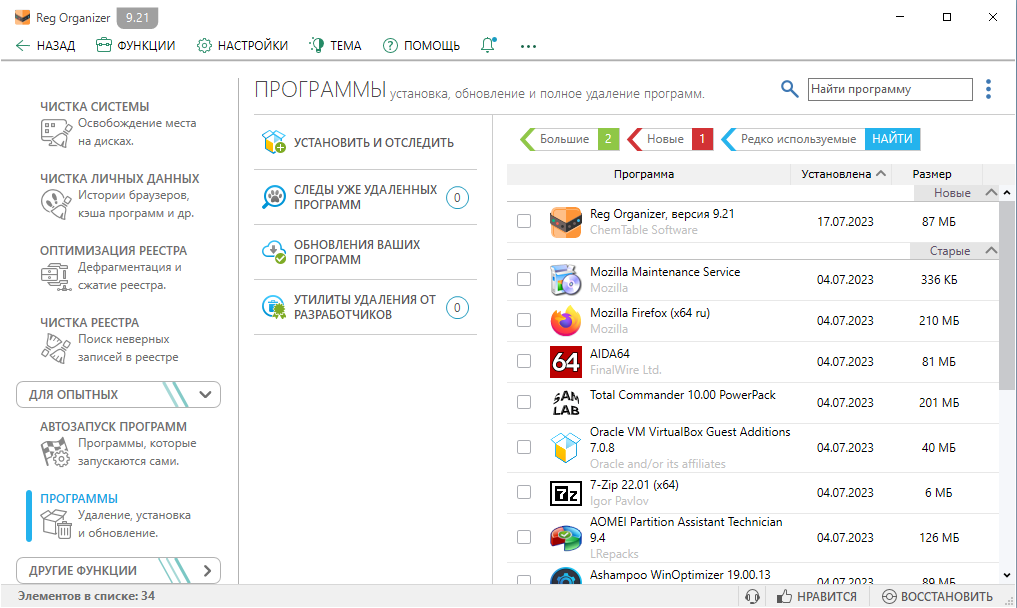Screen dimensions: 1017x608
Task: Click the Автозапуск программ flag icon
Action: (56, 452)
